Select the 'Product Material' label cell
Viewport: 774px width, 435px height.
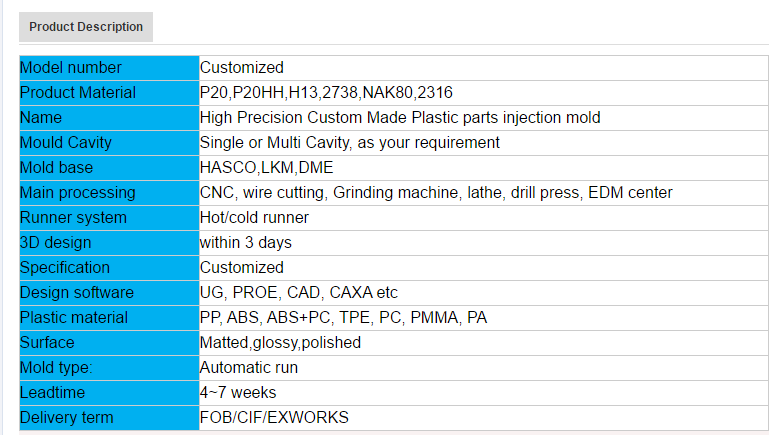point(109,93)
